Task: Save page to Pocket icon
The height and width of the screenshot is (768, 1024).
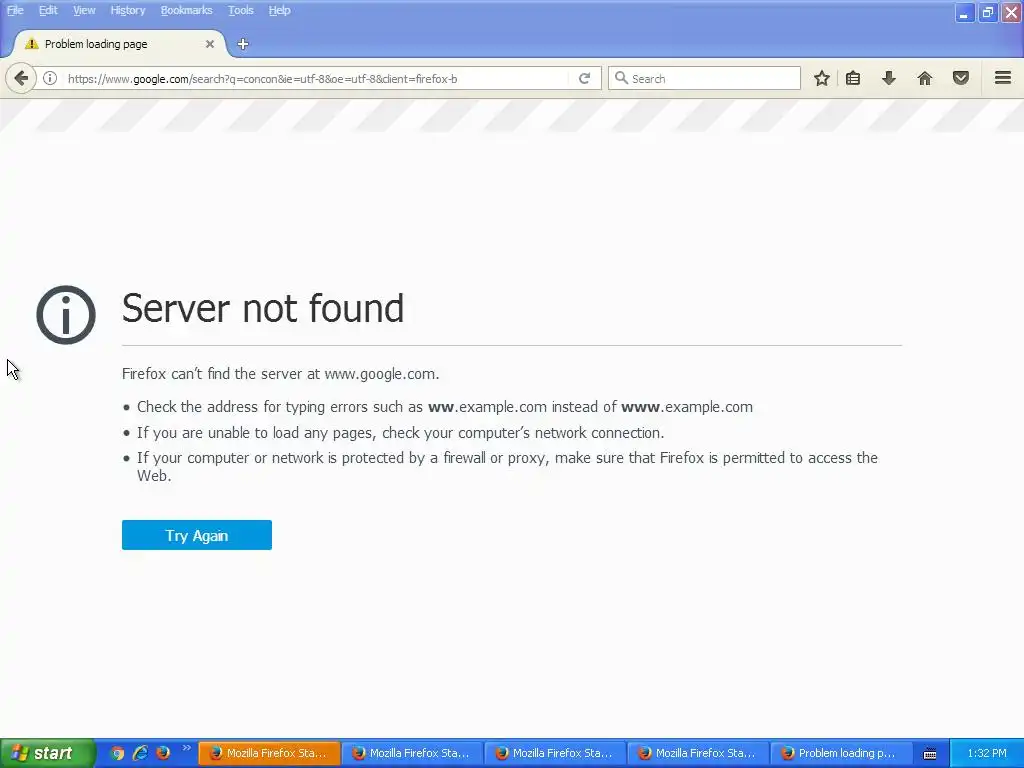Action: tap(961, 78)
